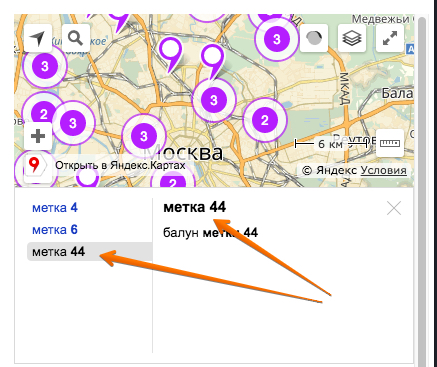Open the map search magnifier
Viewport: 437px width, 367px height.
[x=76, y=38]
